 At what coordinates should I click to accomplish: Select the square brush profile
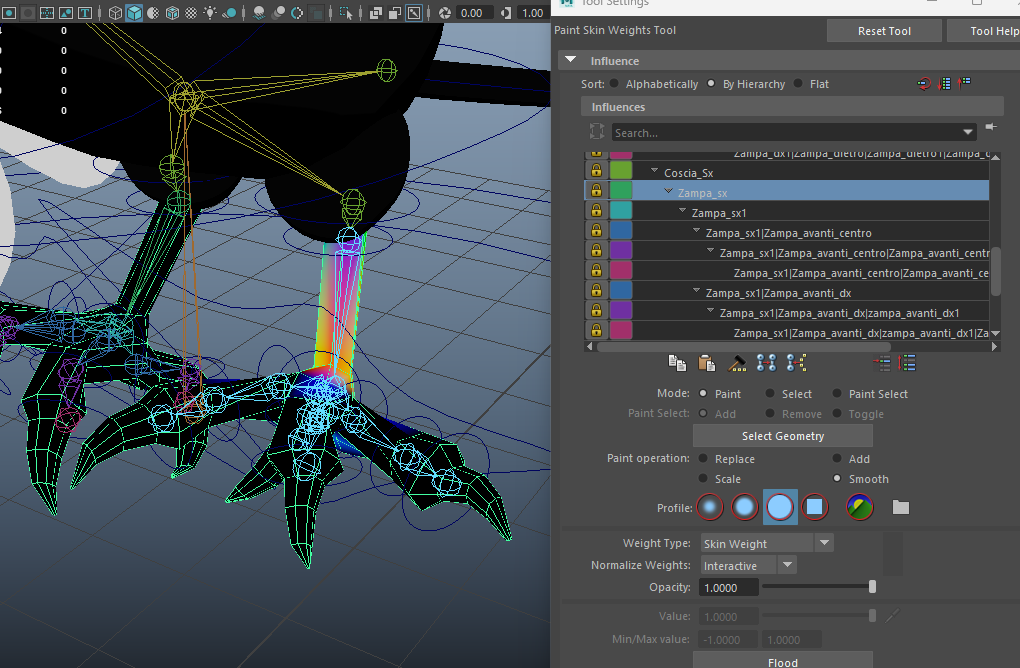[x=815, y=507]
